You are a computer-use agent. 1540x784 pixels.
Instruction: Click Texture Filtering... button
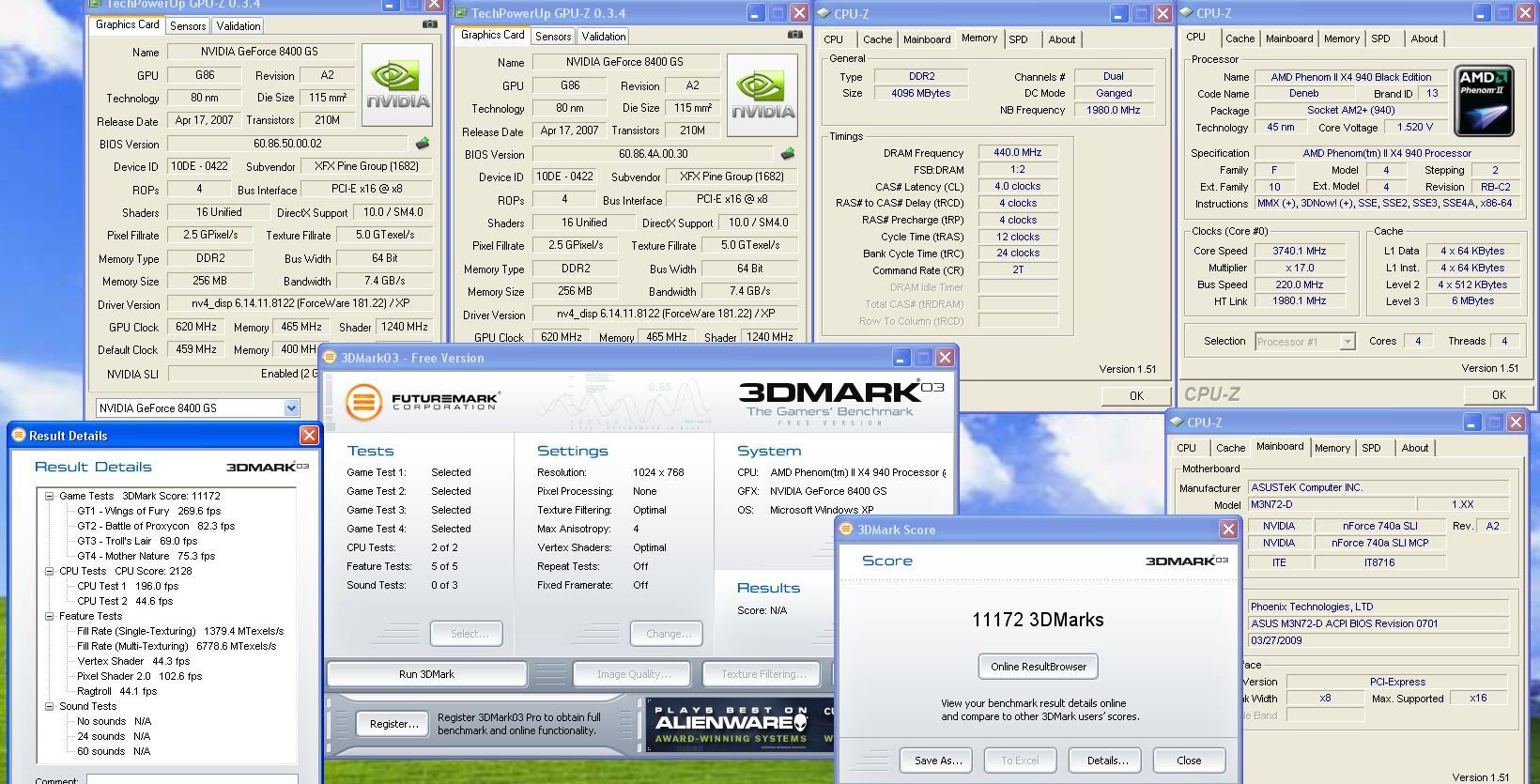(x=763, y=674)
